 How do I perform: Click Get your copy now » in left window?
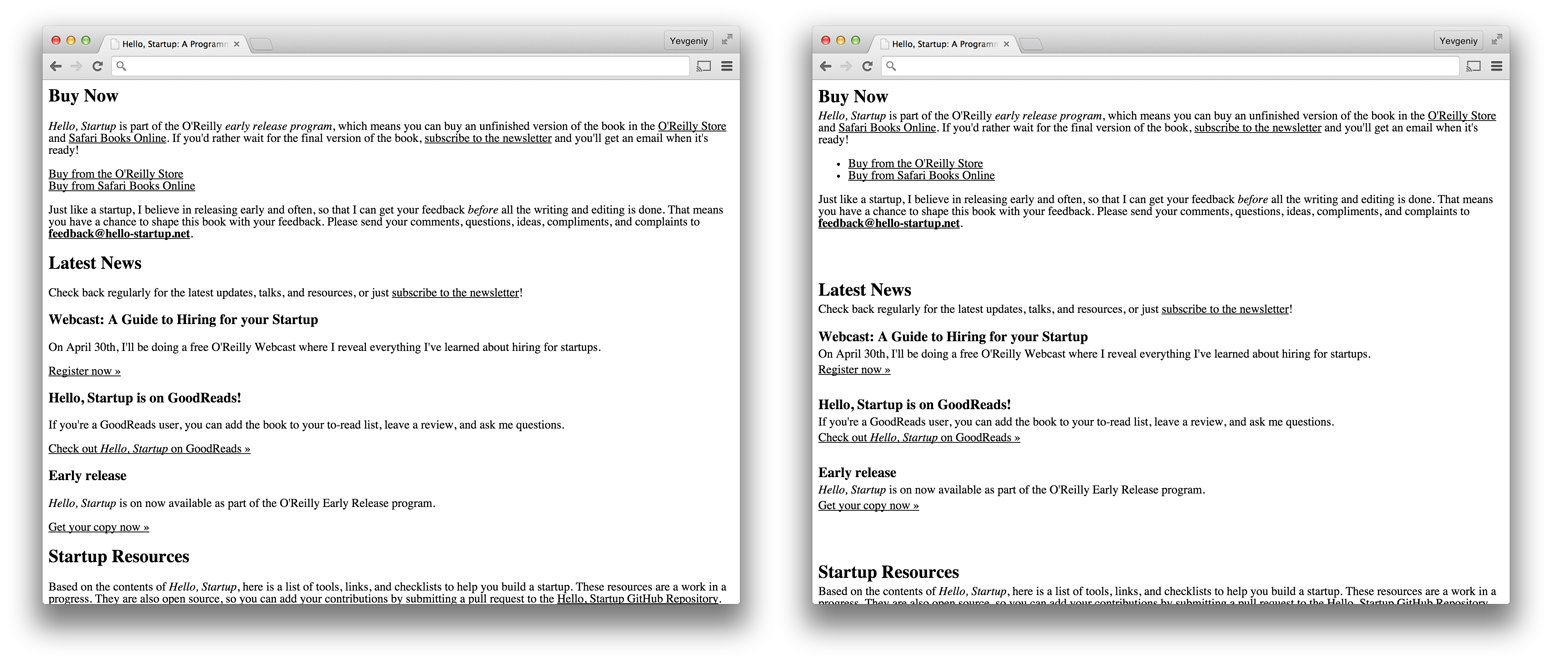(99, 527)
